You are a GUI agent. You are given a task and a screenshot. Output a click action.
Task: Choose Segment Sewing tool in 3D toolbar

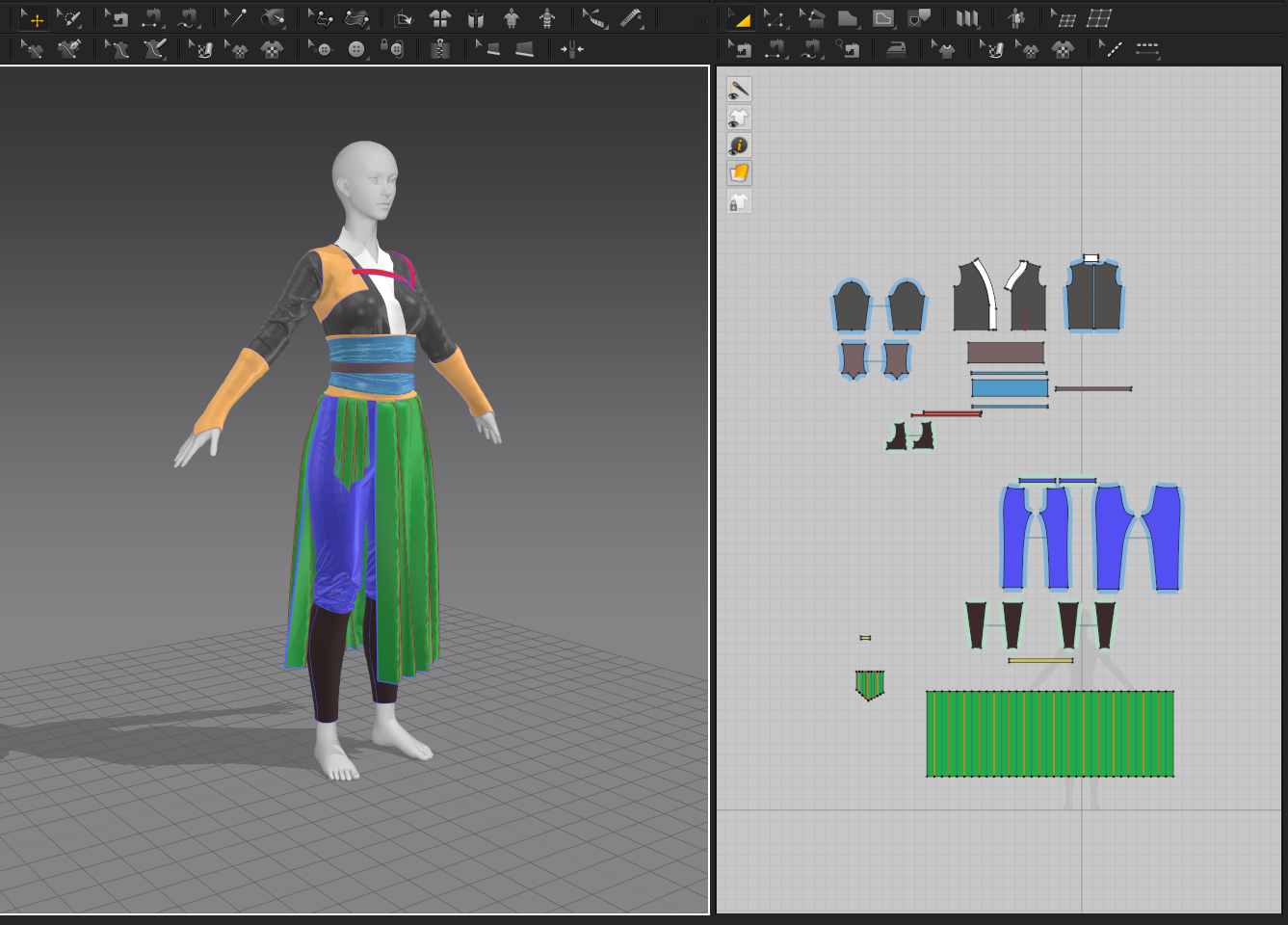point(153,18)
